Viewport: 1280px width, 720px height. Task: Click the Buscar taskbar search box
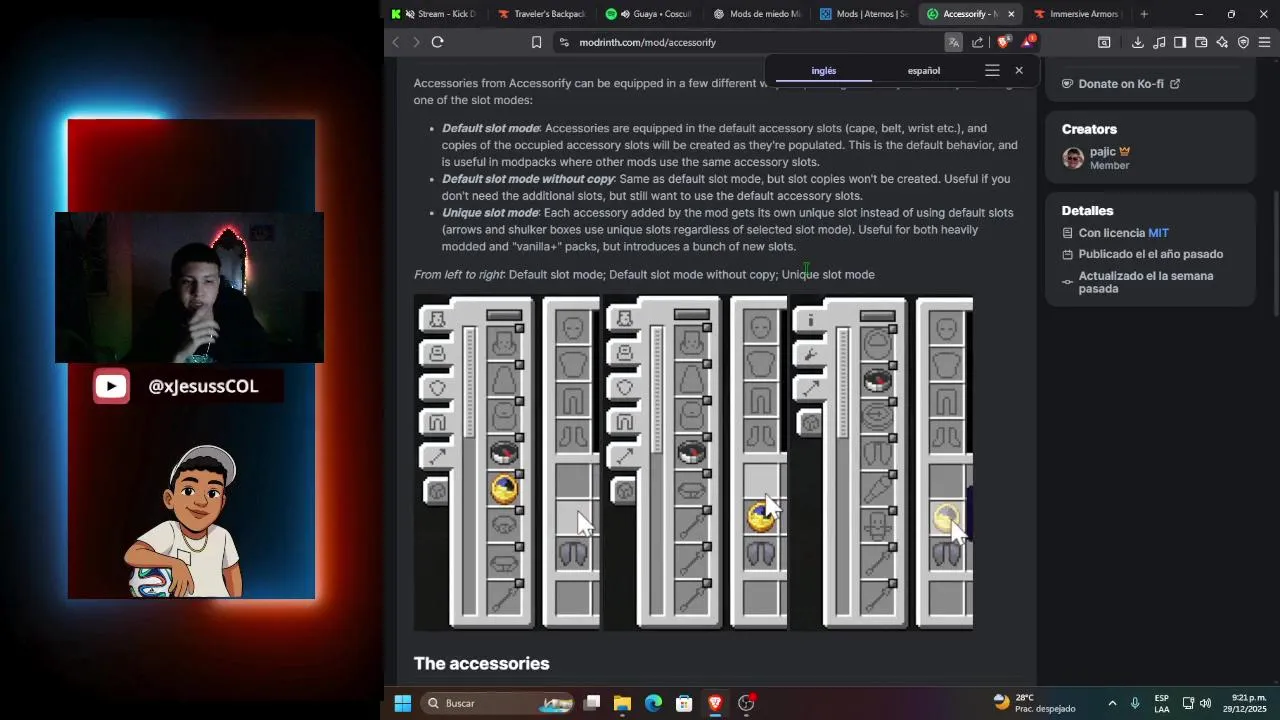497,703
